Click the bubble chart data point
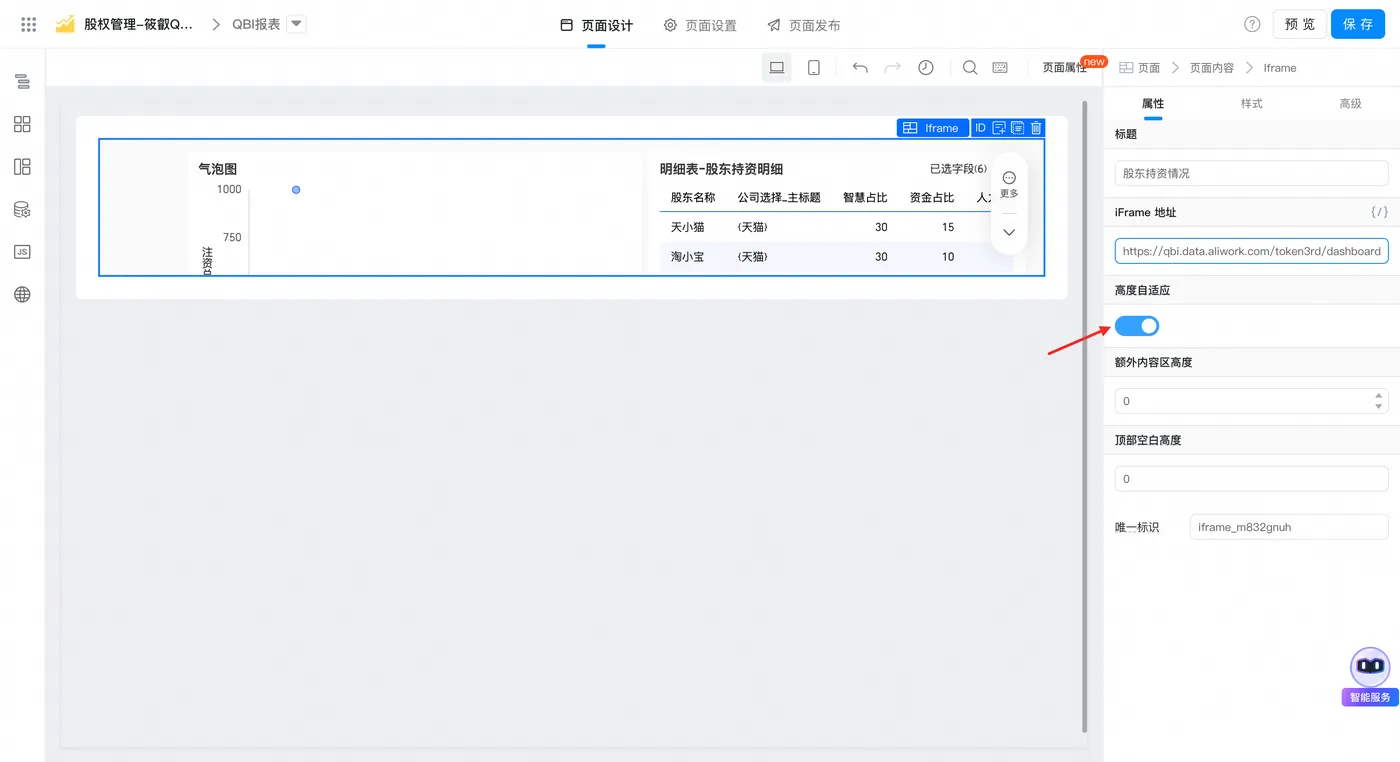 point(296,190)
